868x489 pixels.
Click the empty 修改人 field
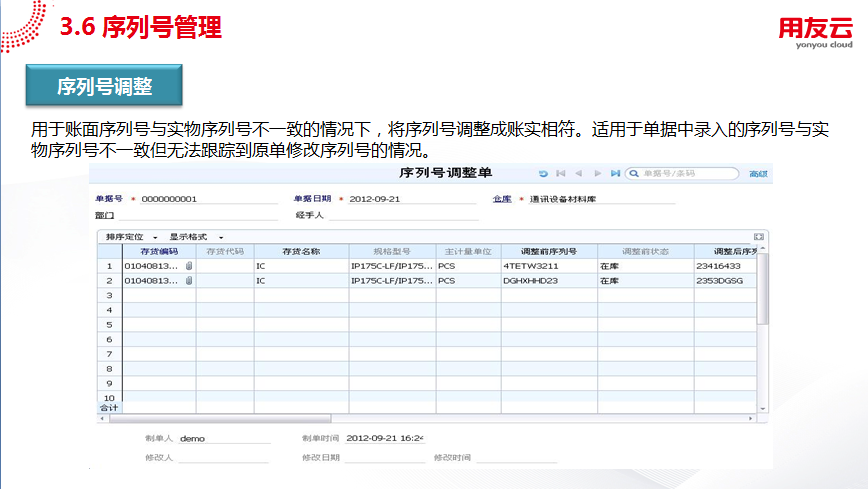(223, 457)
